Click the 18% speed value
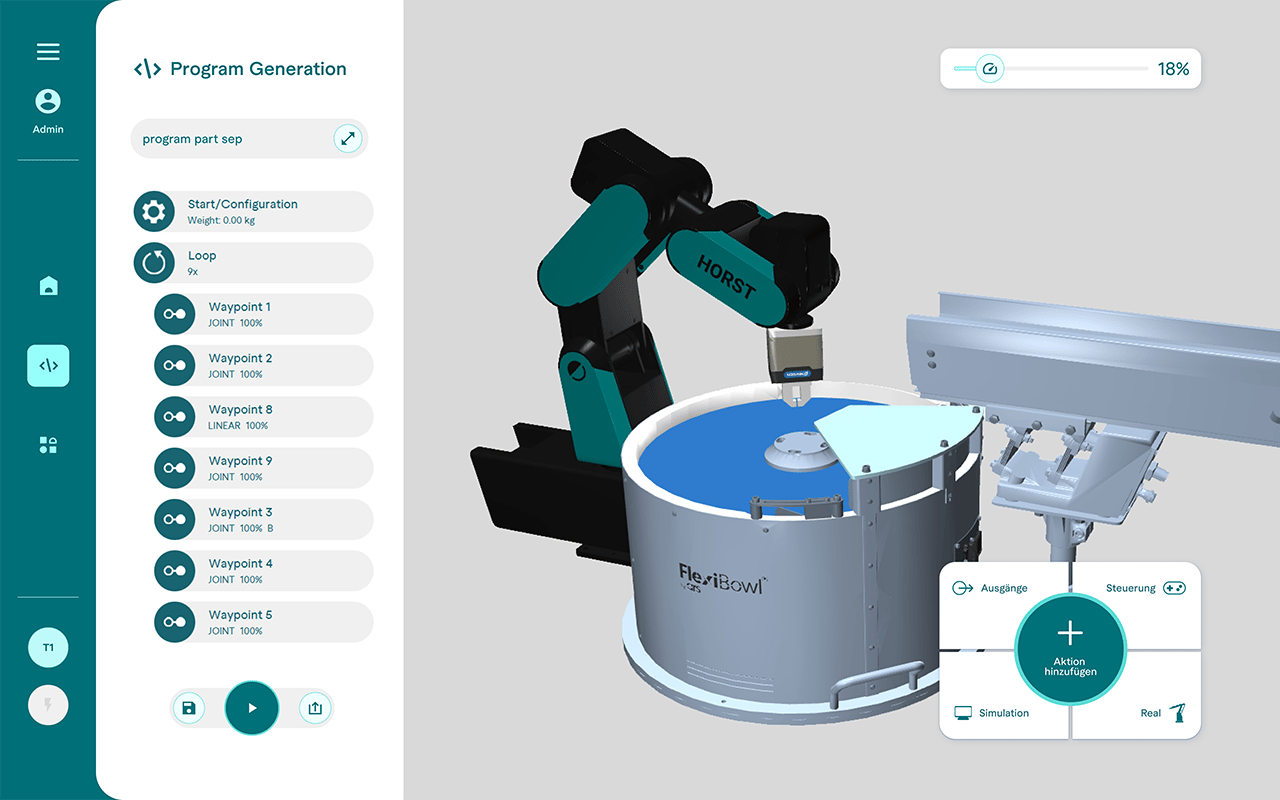The width and height of the screenshot is (1280, 800). (x=1173, y=69)
